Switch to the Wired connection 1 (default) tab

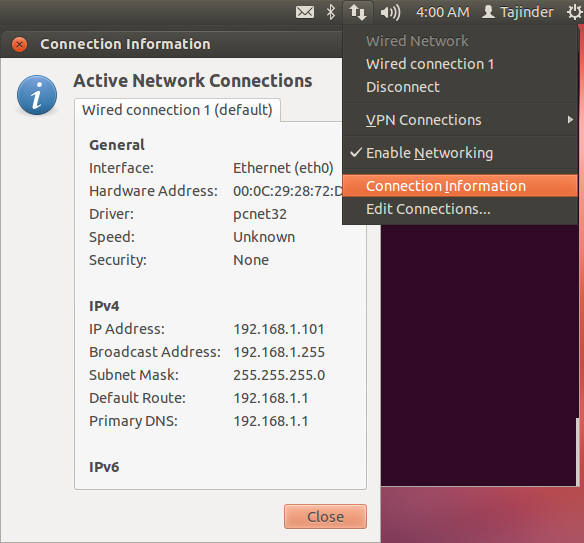177,110
